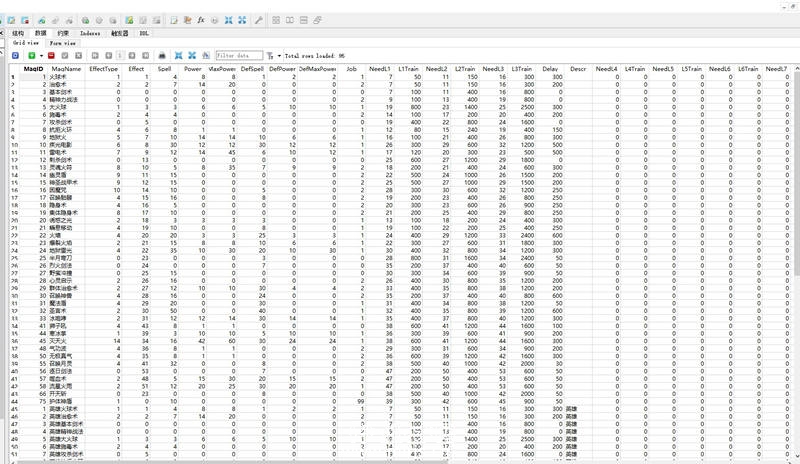Click the delete view toolbar icon
800x464 pixels.
click(x=157, y=20)
